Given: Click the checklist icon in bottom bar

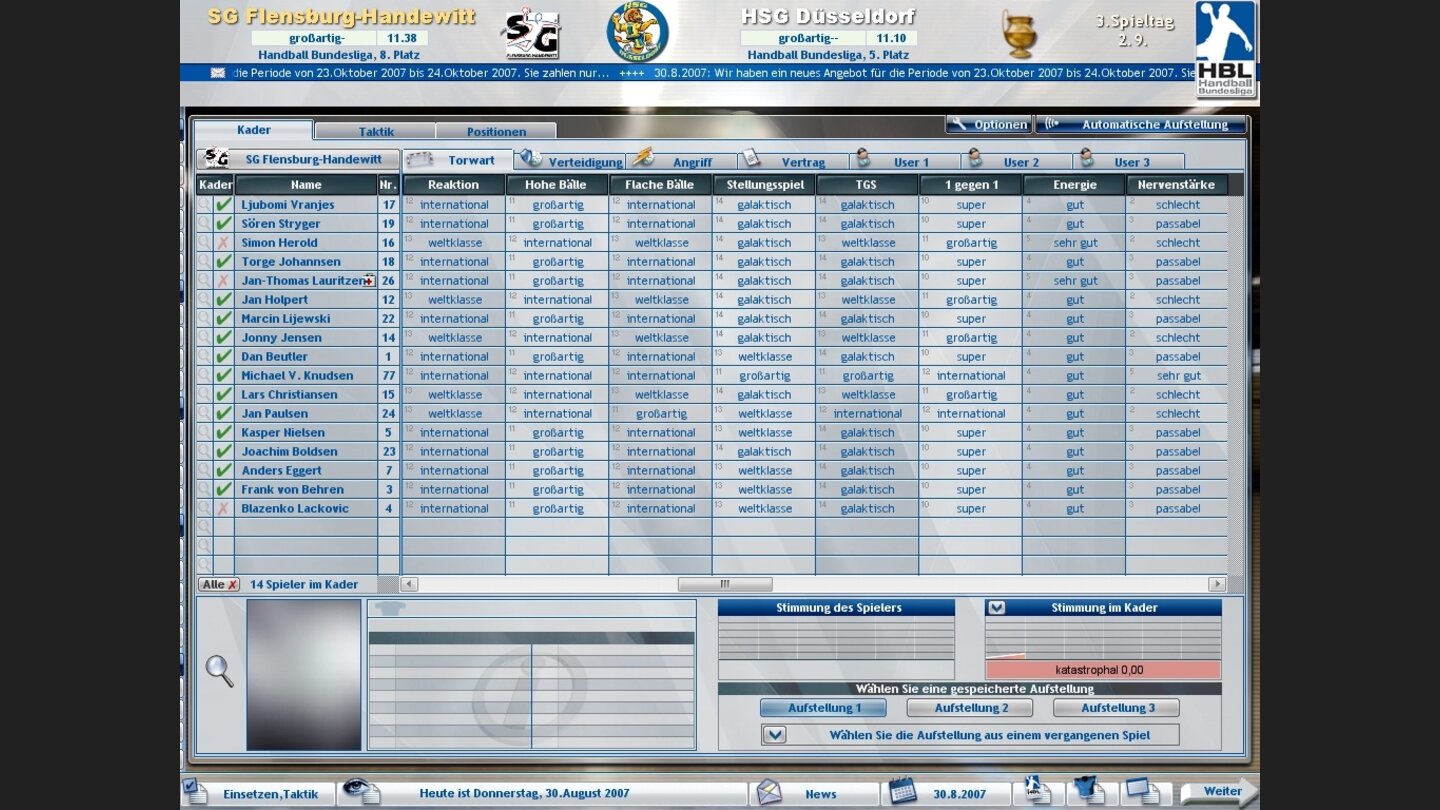Looking at the screenshot, I should point(195,792).
